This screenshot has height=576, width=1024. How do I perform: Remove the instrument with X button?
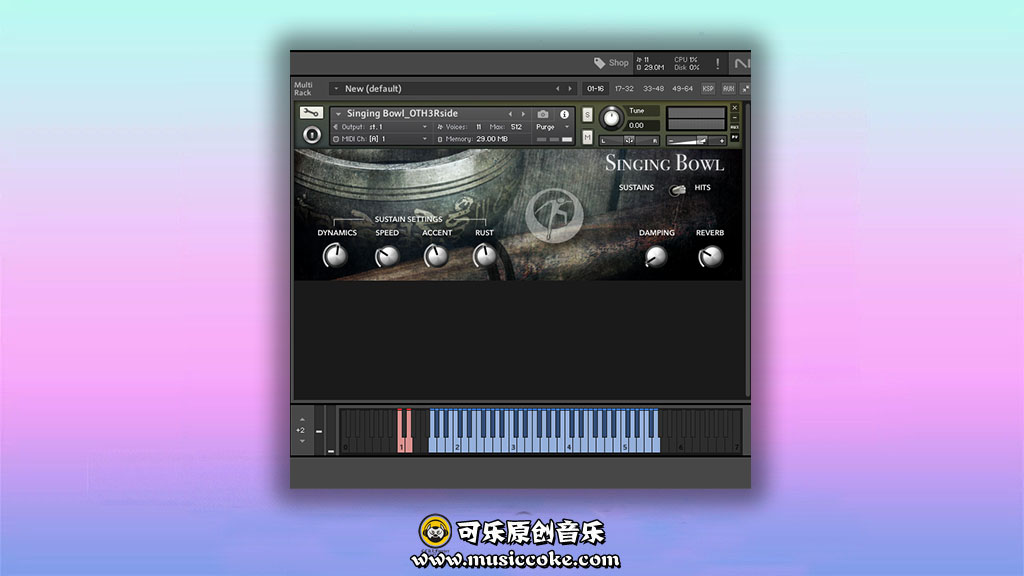tap(735, 108)
